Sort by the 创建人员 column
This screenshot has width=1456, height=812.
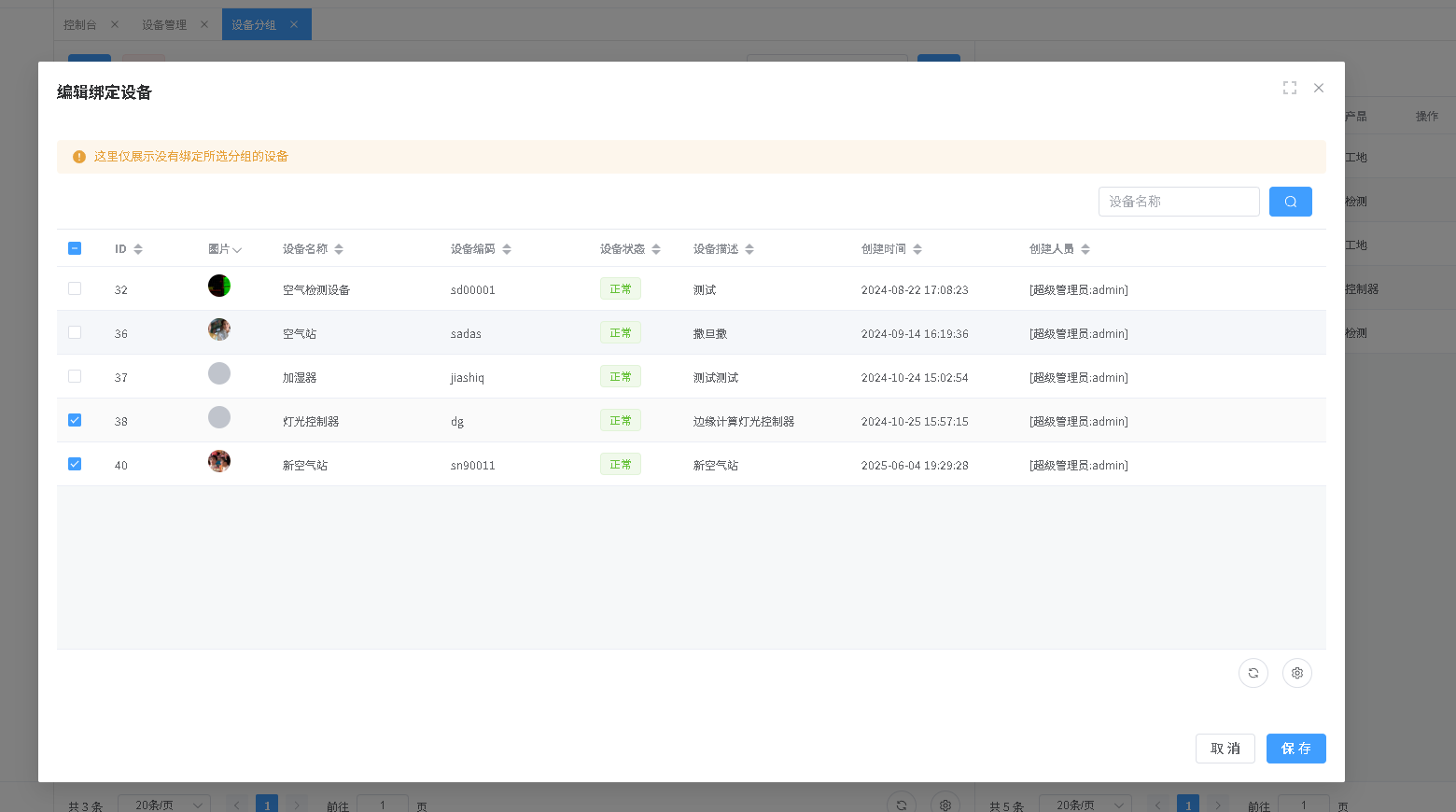(1085, 249)
